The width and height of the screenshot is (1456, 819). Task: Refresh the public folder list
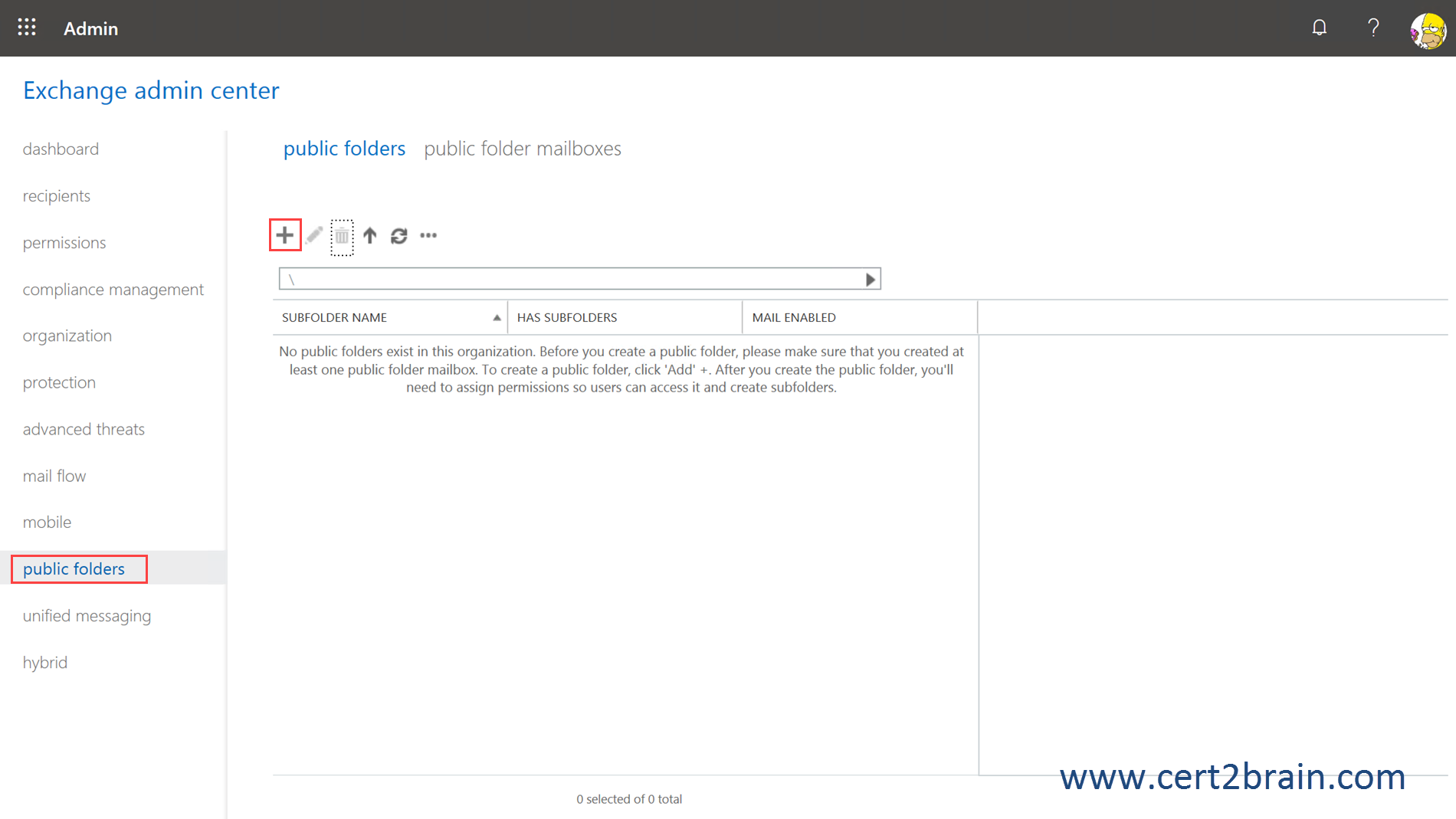point(399,236)
